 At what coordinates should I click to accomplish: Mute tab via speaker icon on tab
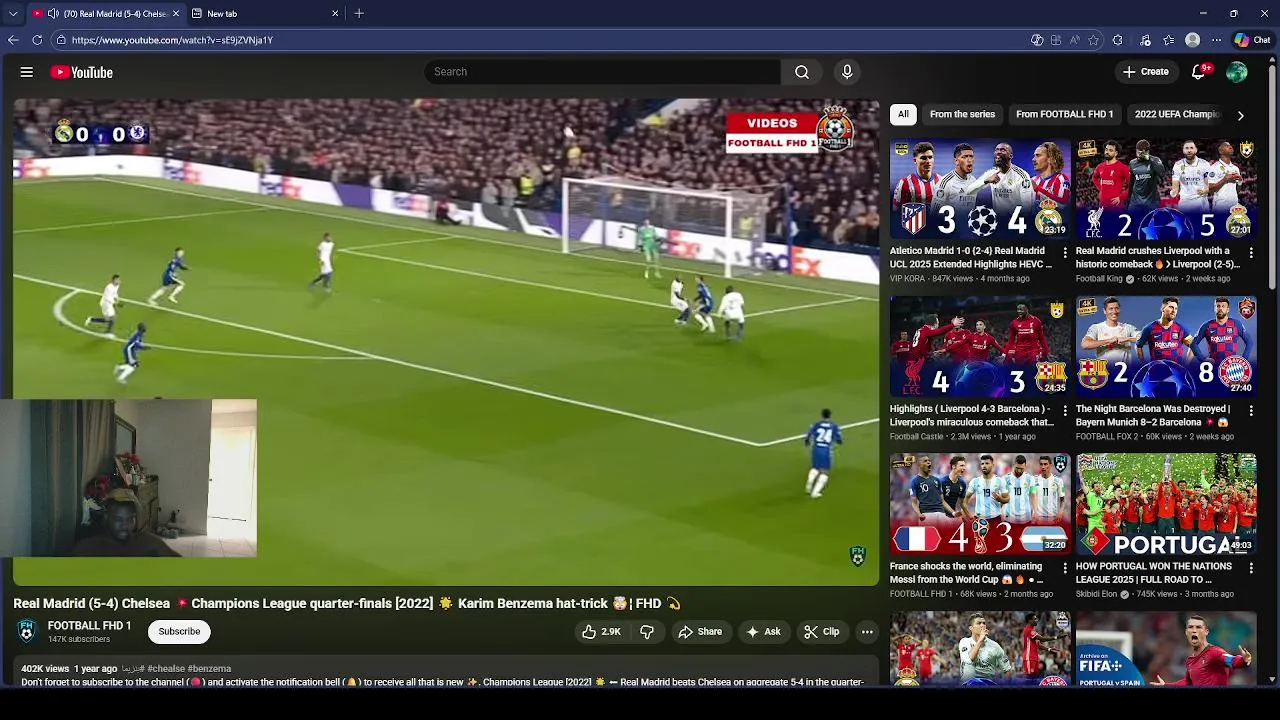click(x=53, y=14)
